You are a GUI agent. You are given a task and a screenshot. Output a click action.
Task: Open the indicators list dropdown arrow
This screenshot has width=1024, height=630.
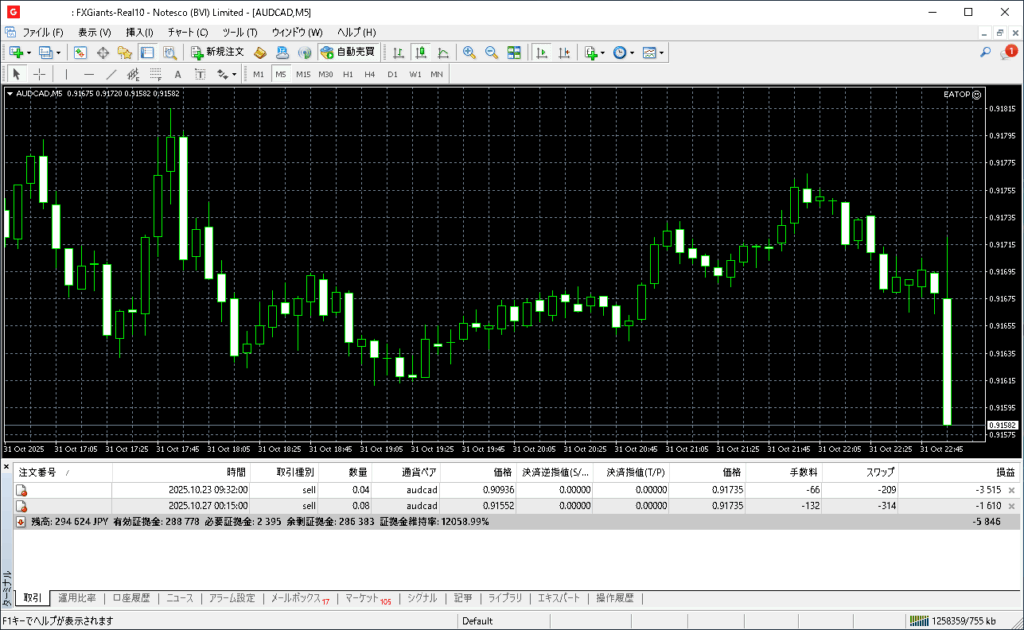point(603,52)
